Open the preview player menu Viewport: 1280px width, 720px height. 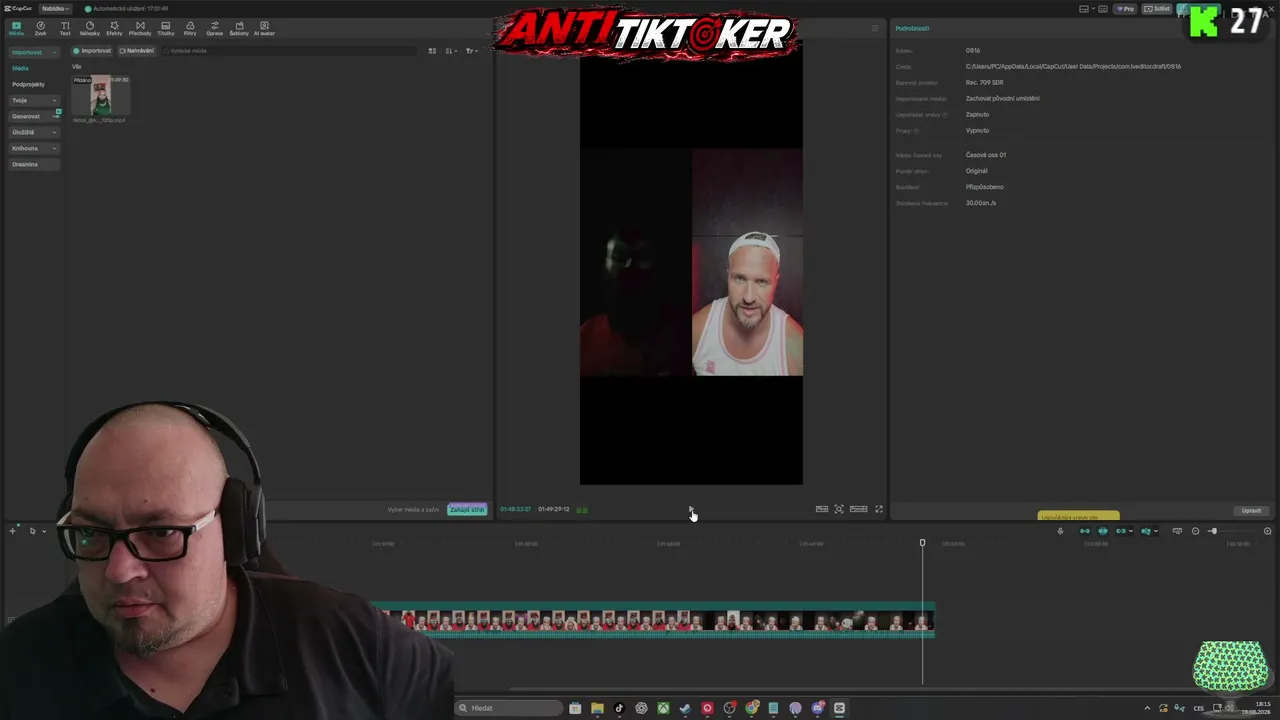[x=875, y=28]
